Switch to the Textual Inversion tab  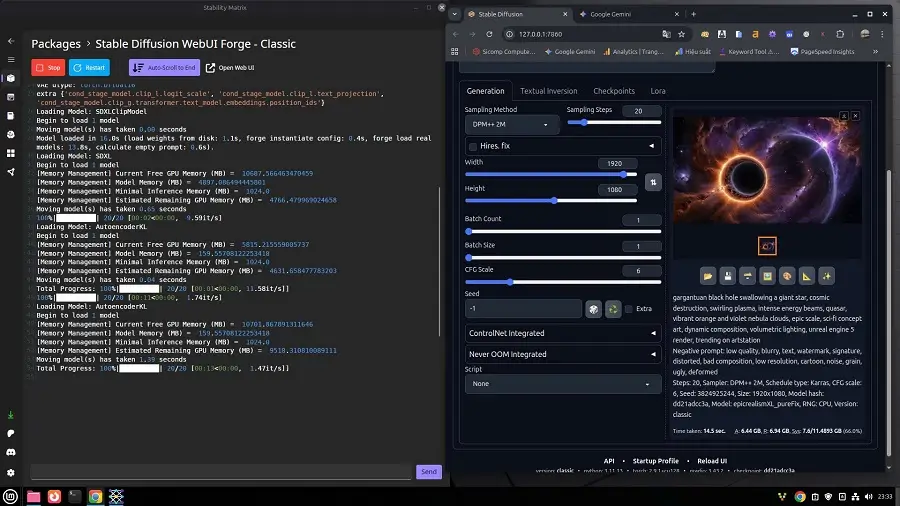click(549, 91)
